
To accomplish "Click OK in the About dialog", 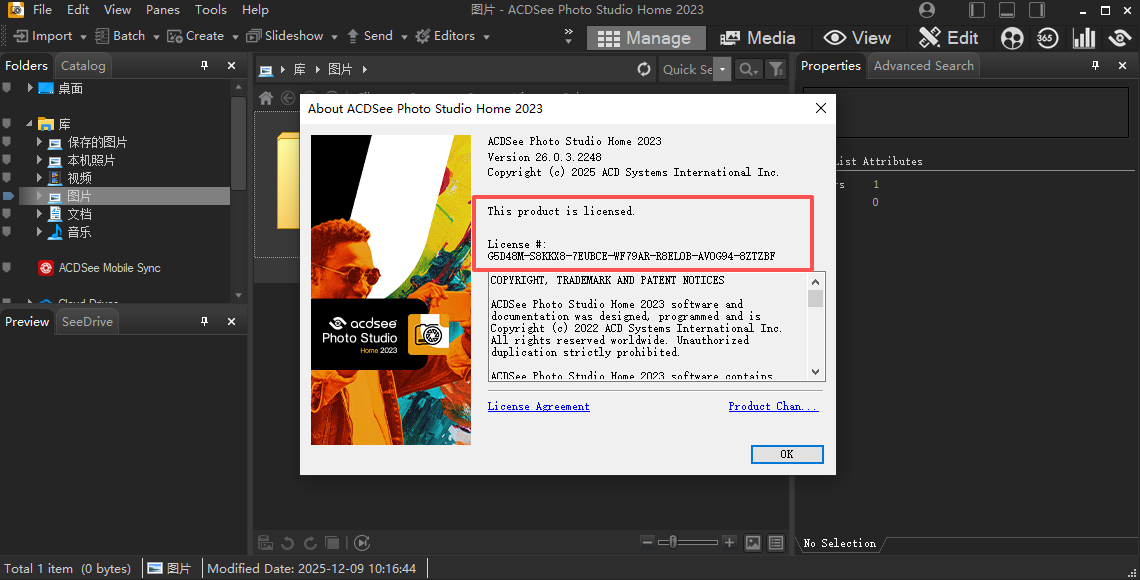I will (786, 454).
